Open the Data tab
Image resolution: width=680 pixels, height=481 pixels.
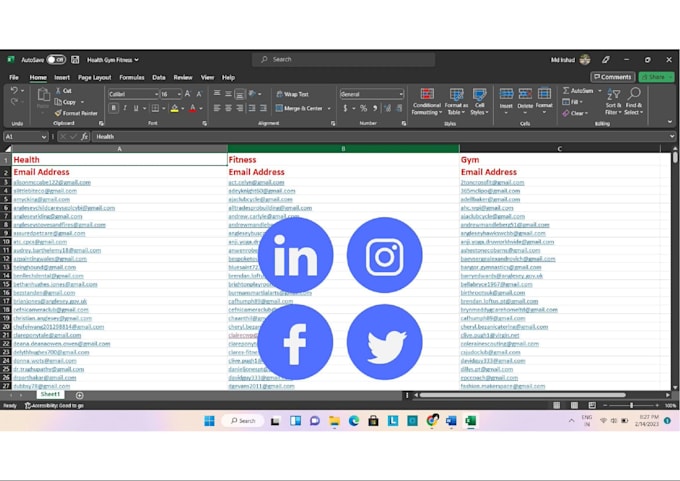159,77
